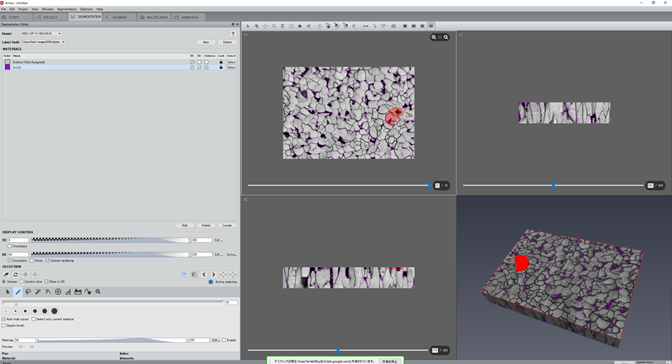Select the Watershed tool icon
Image resolution: width=672 pixels, height=364 pixels.
pyautogui.click(x=88, y=292)
